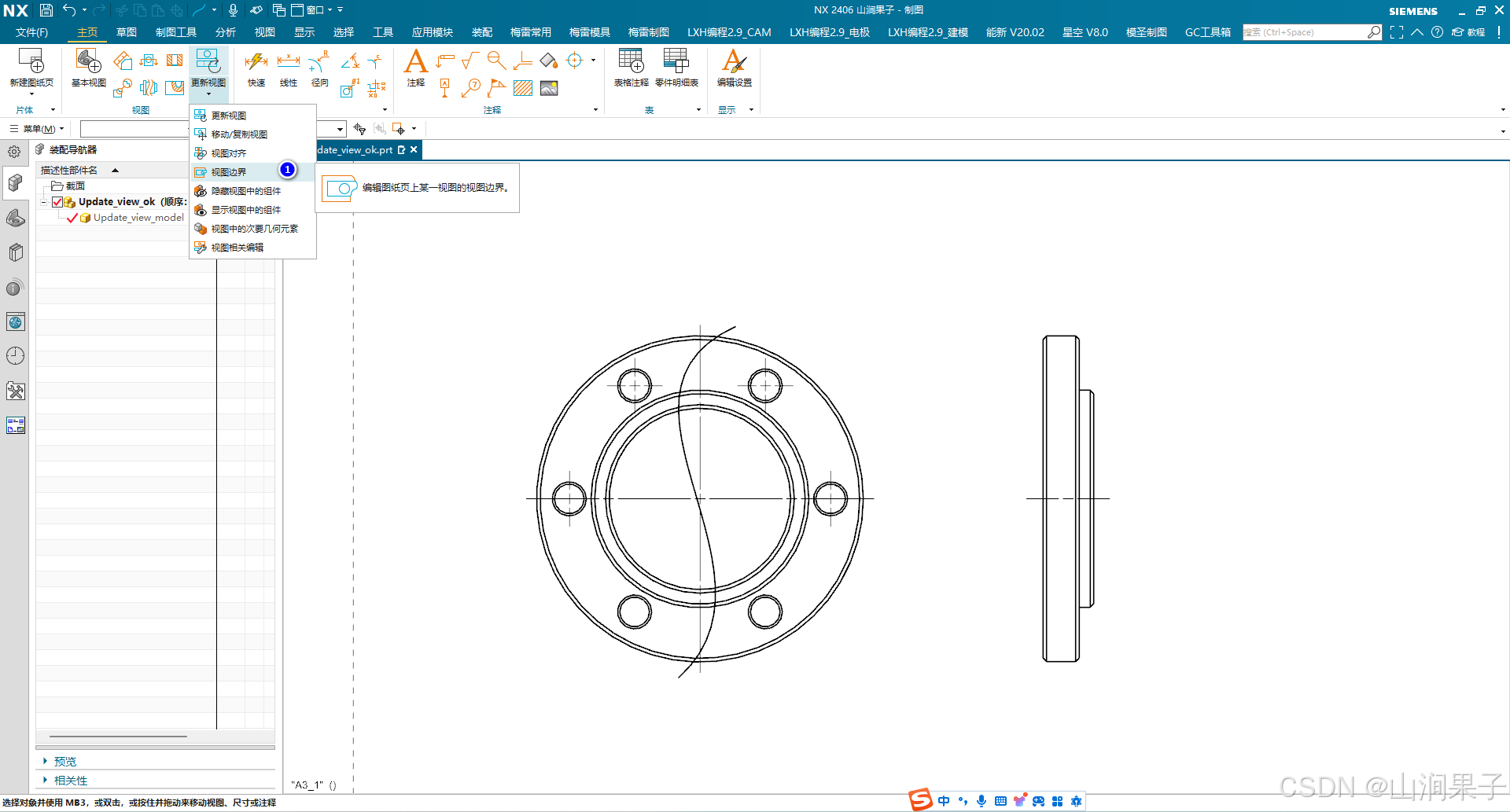
Task: Open the Web Browser globe sidebar icon
Action: coord(15,321)
